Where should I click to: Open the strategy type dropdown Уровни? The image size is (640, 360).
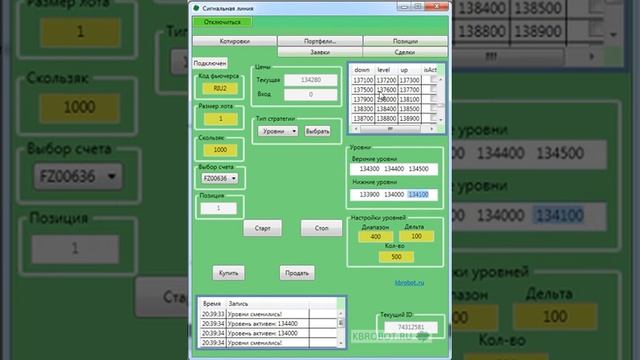coord(278,131)
